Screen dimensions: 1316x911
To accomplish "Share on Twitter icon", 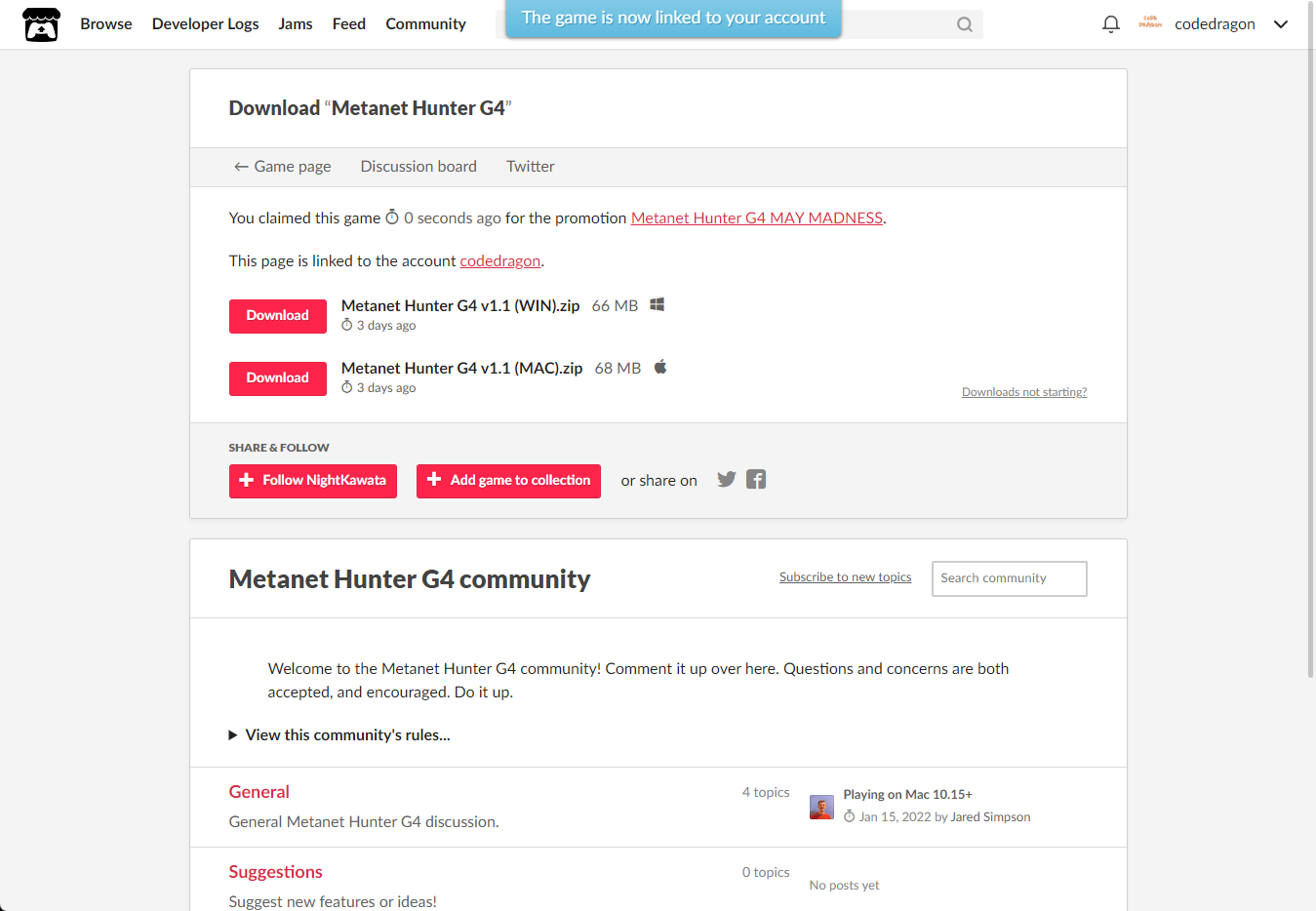I will tap(727, 479).
